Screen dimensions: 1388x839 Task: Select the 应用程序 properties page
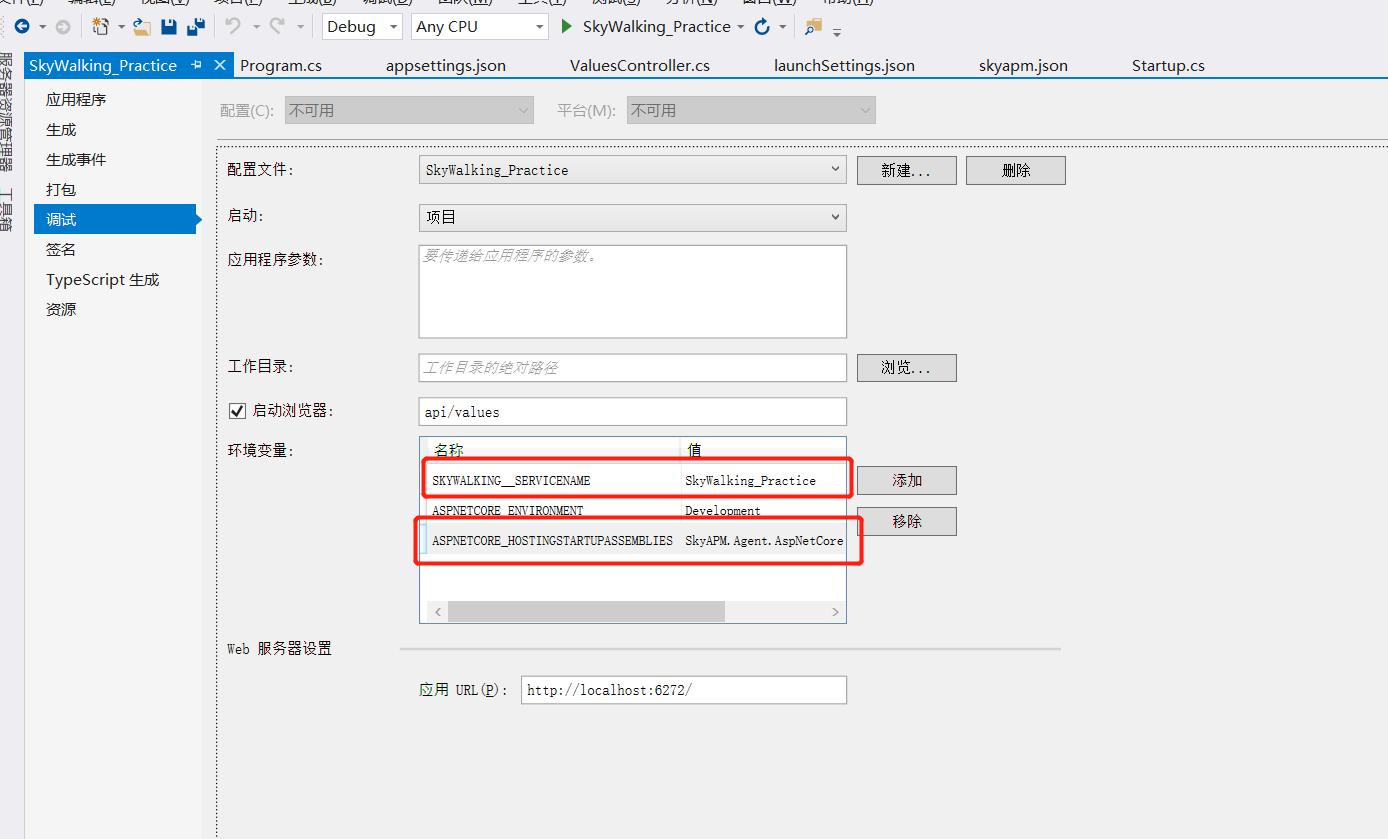point(116,100)
